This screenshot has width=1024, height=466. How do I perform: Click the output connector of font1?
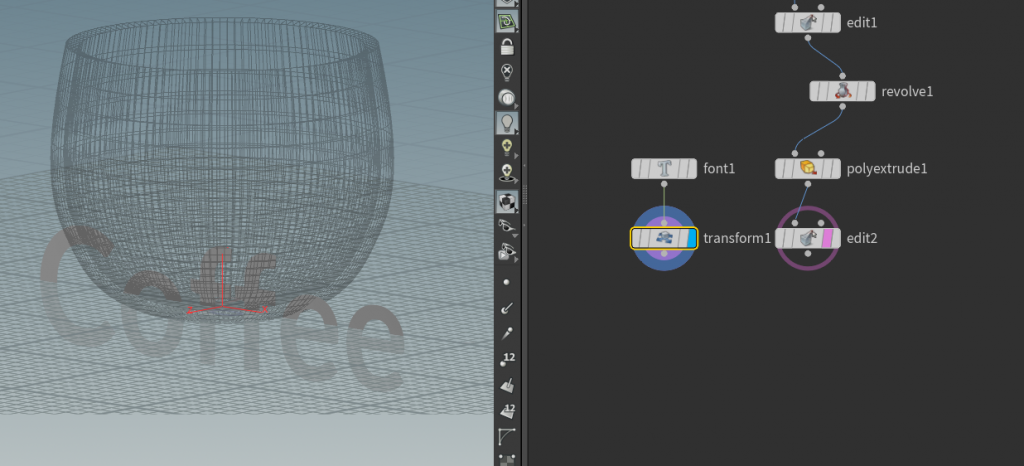(664, 184)
